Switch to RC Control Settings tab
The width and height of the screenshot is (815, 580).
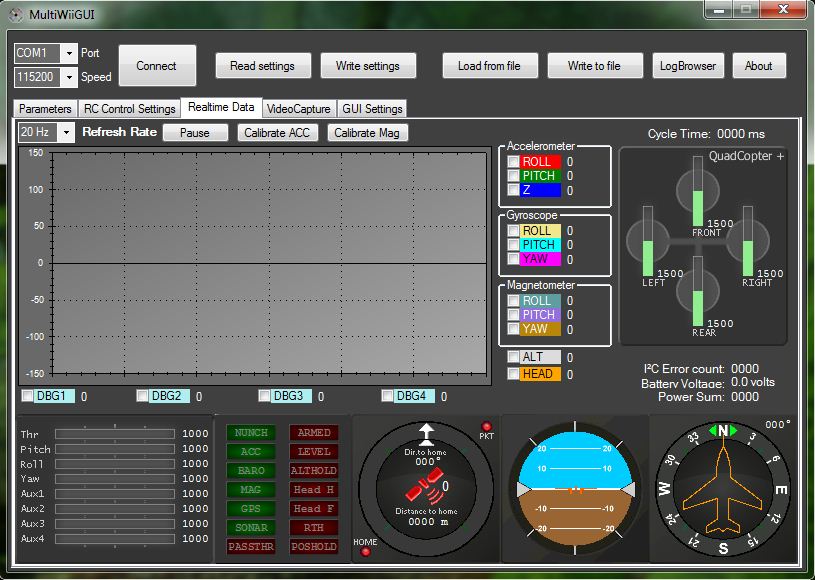[129, 109]
